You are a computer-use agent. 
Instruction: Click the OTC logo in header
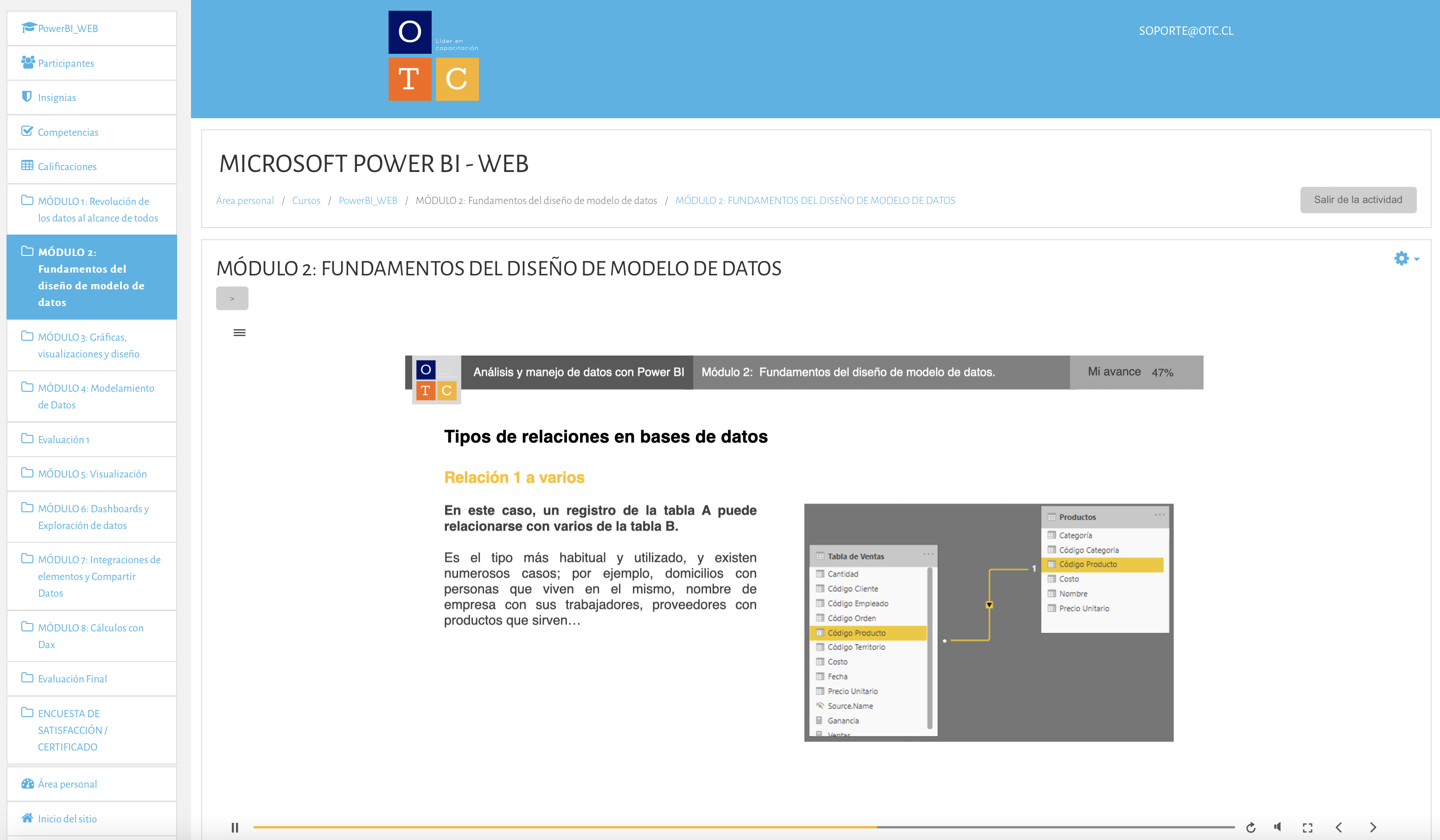(433, 56)
